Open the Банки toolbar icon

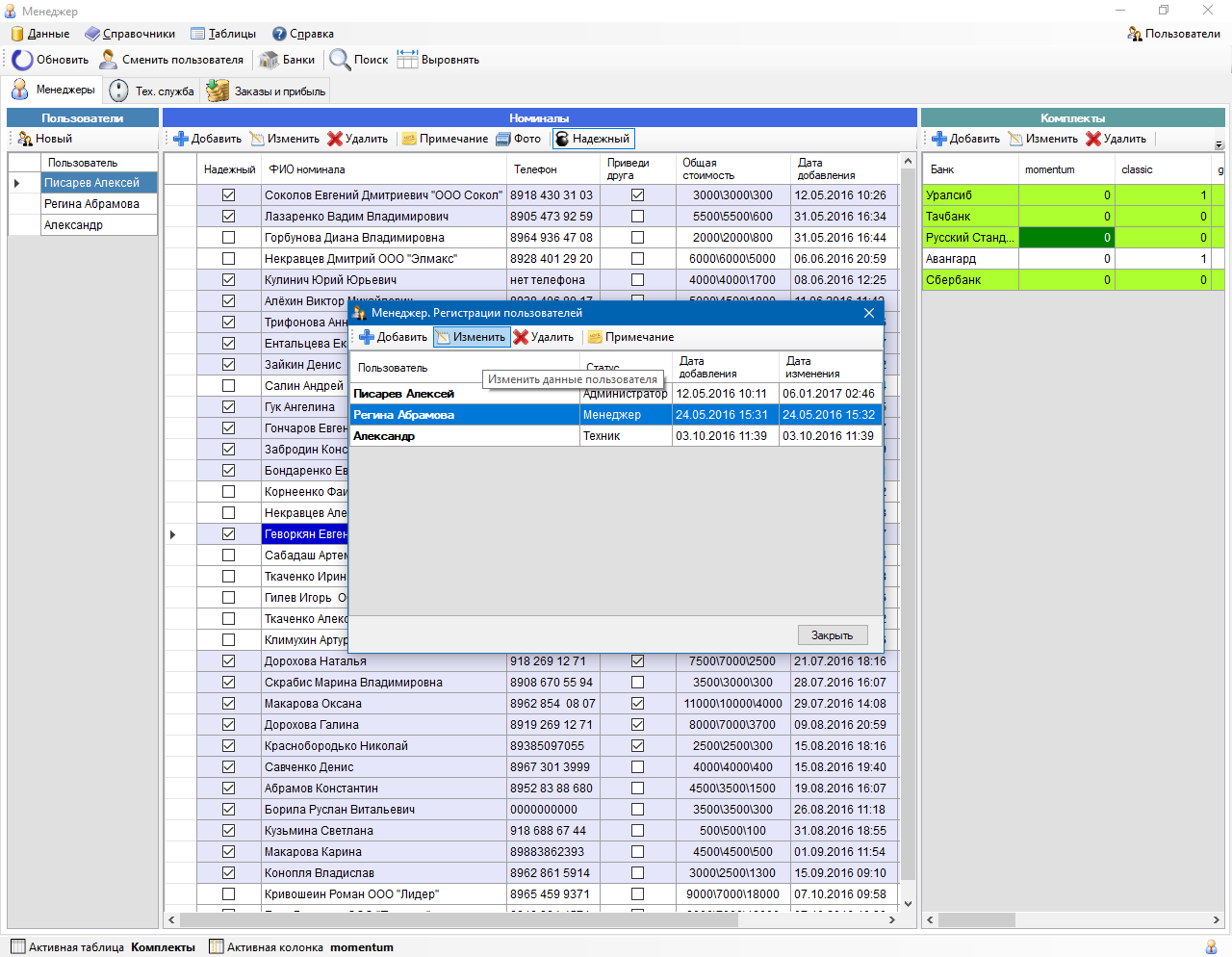point(269,60)
